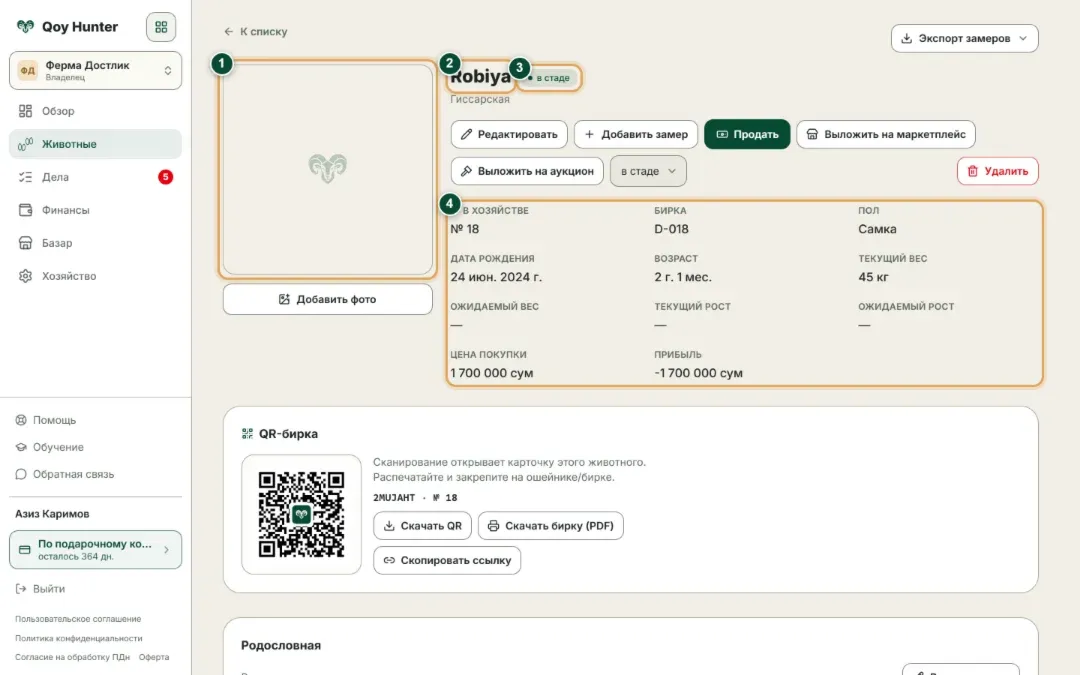Open the в стаде status dropdown near Удалить
Image resolution: width=1080 pixels, height=675 pixels.
pos(648,172)
